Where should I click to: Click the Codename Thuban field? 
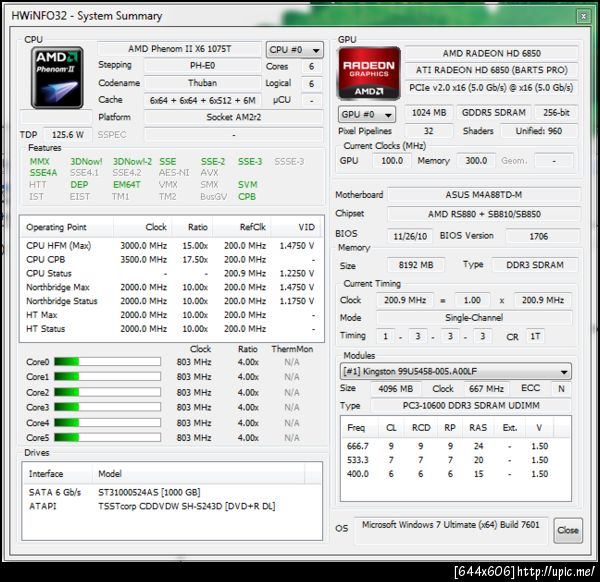202,83
